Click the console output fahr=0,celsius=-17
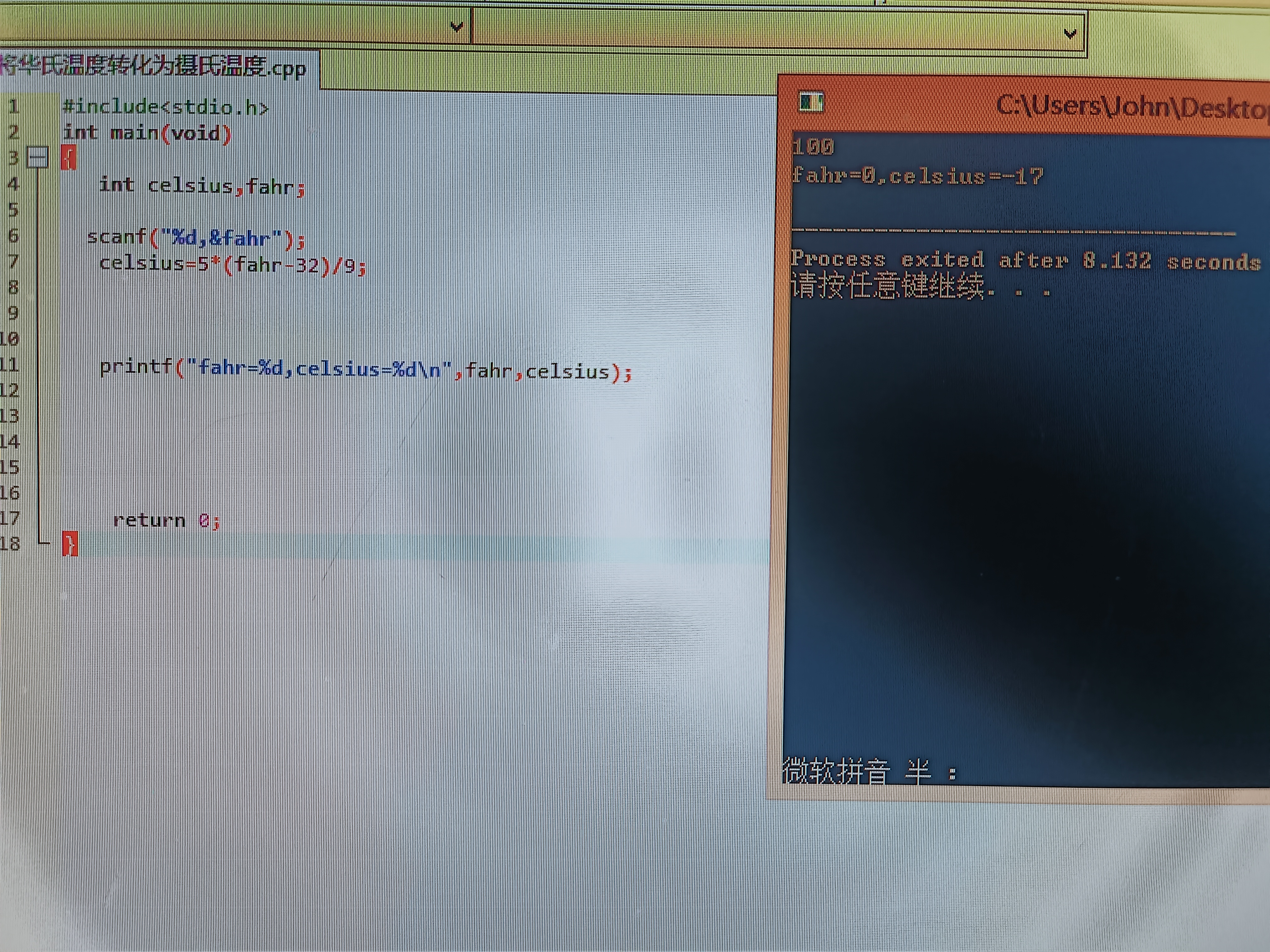The image size is (1270, 952). click(917, 176)
